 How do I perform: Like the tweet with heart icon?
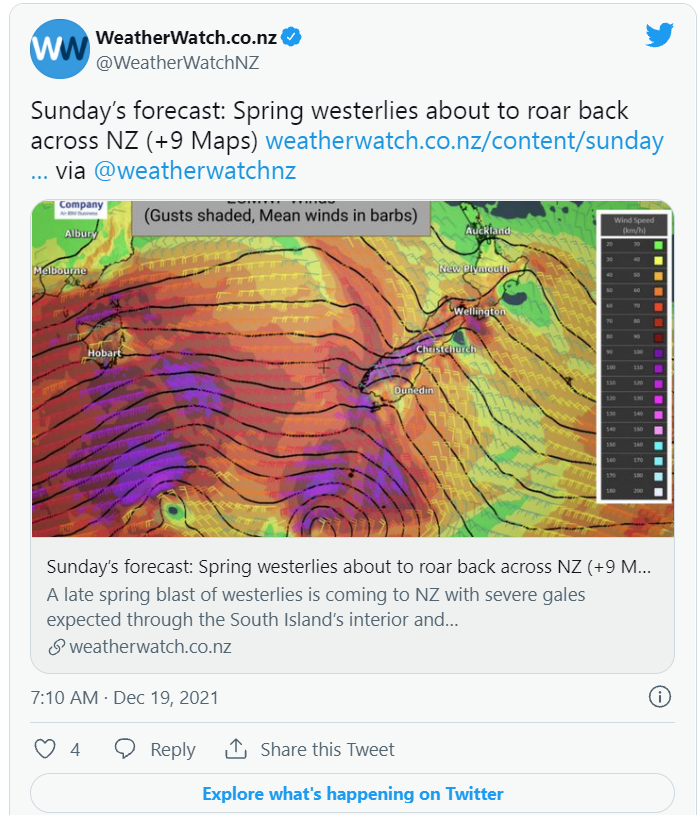(x=45, y=749)
